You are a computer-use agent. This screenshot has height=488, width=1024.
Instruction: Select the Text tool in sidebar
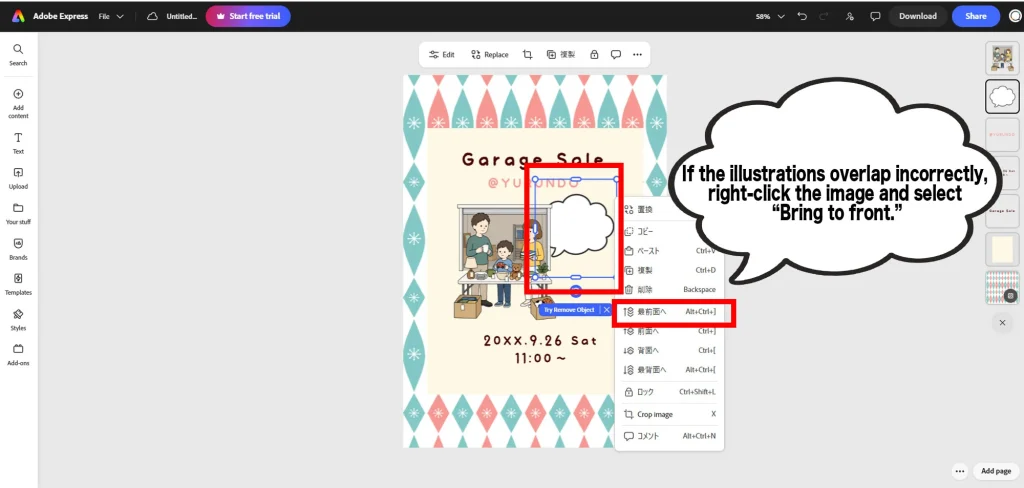coord(18,143)
